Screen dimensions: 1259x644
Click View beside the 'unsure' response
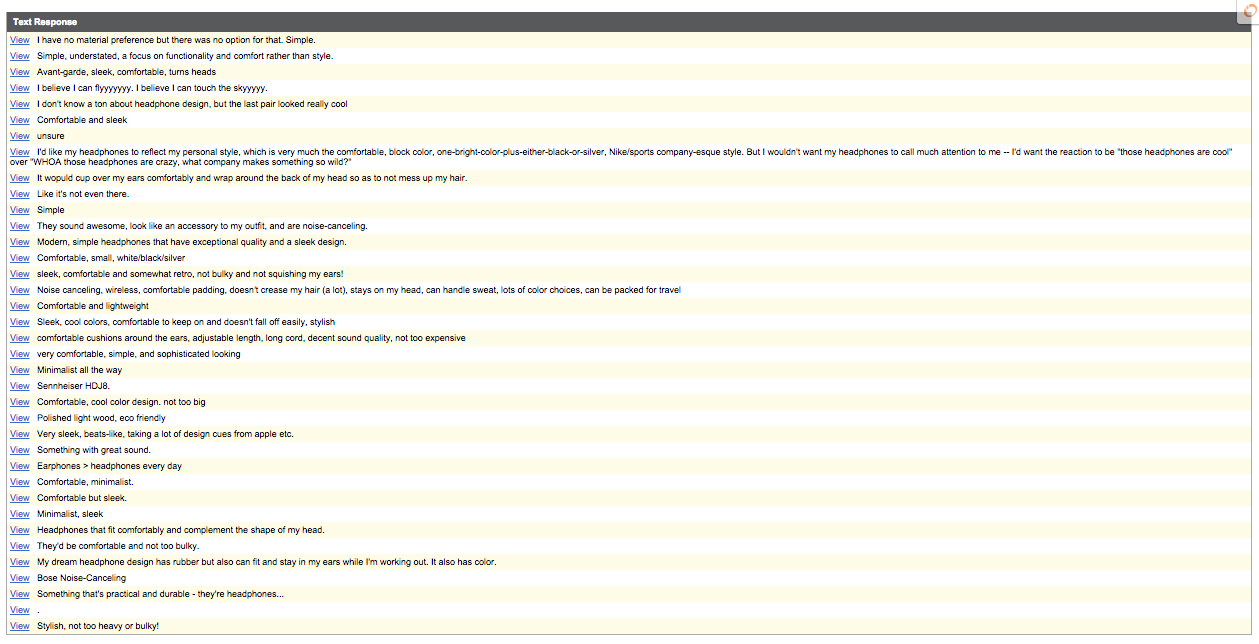point(19,136)
